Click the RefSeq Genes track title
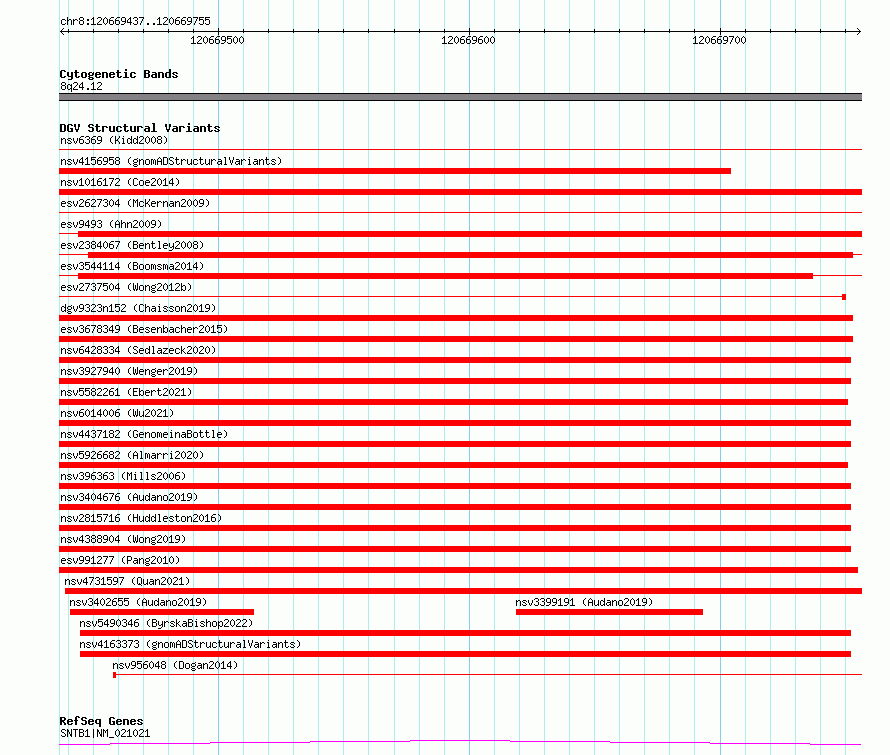The height and width of the screenshot is (755, 890). 101,721
